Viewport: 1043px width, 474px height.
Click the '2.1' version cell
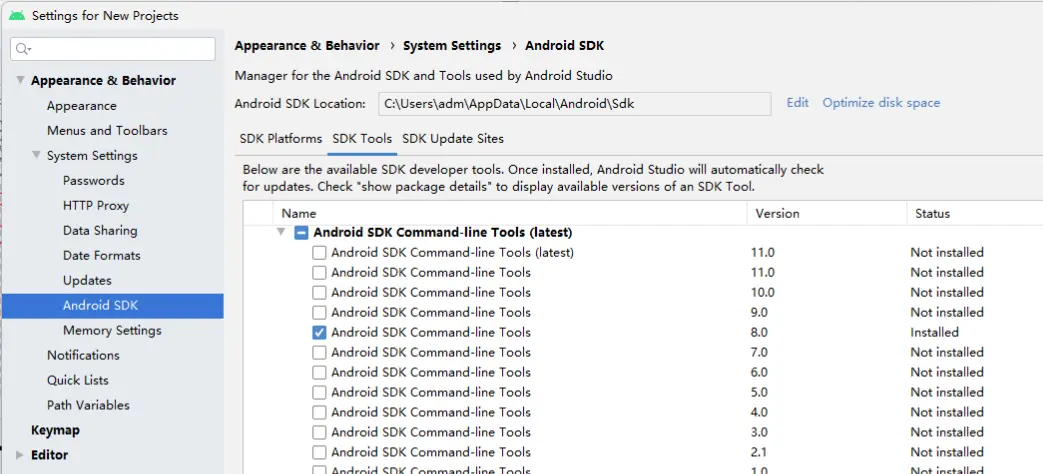tap(758, 452)
